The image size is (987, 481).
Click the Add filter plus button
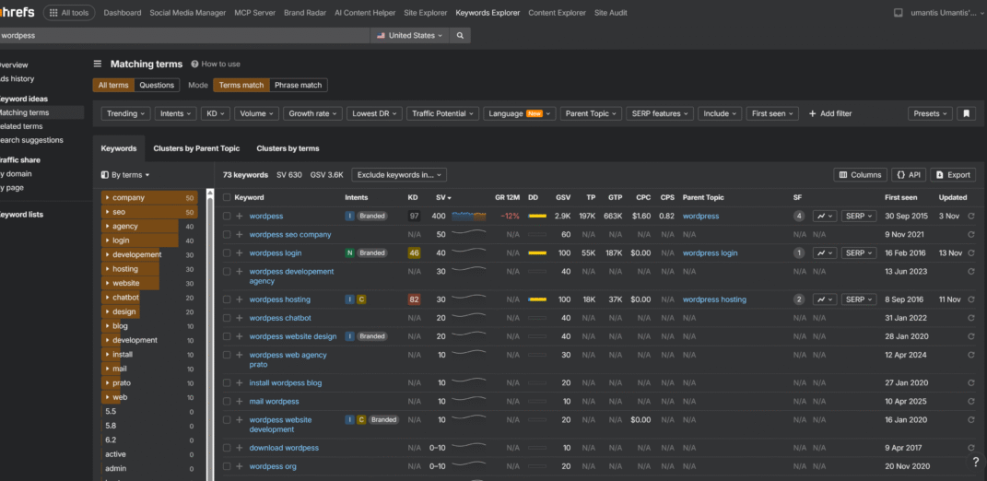(830, 114)
